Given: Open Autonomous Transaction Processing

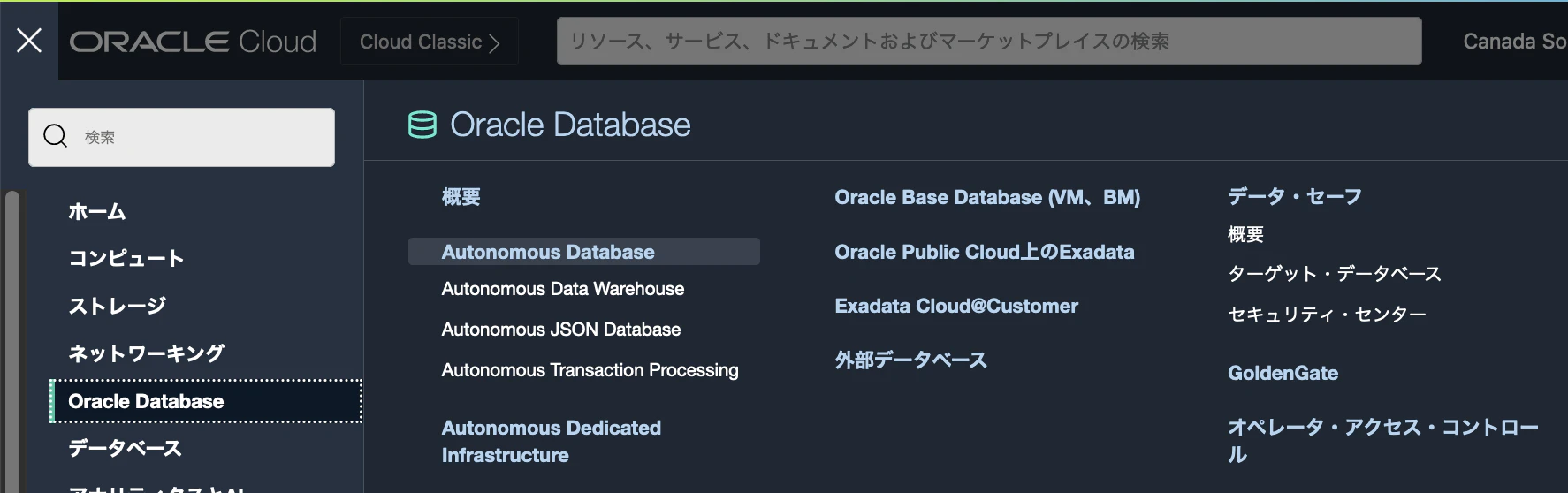Looking at the screenshot, I should click(590, 370).
